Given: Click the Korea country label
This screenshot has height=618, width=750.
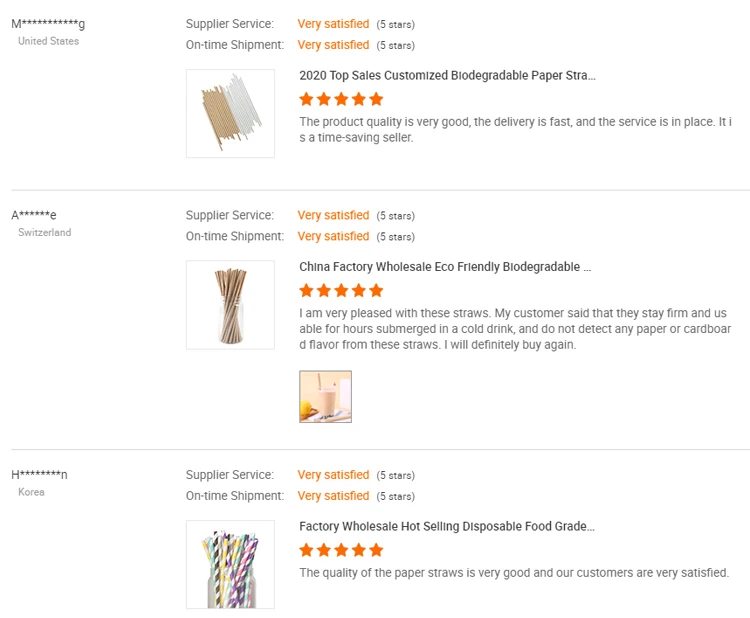Looking at the screenshot, I should [31, 492].
